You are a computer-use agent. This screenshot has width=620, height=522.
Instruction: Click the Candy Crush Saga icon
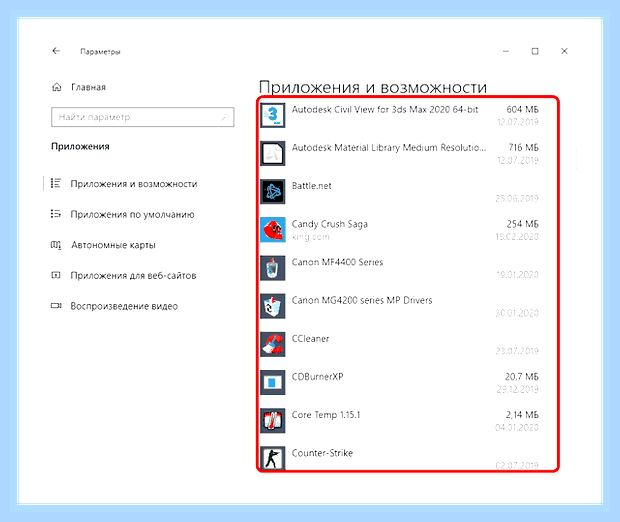(272, 230)
